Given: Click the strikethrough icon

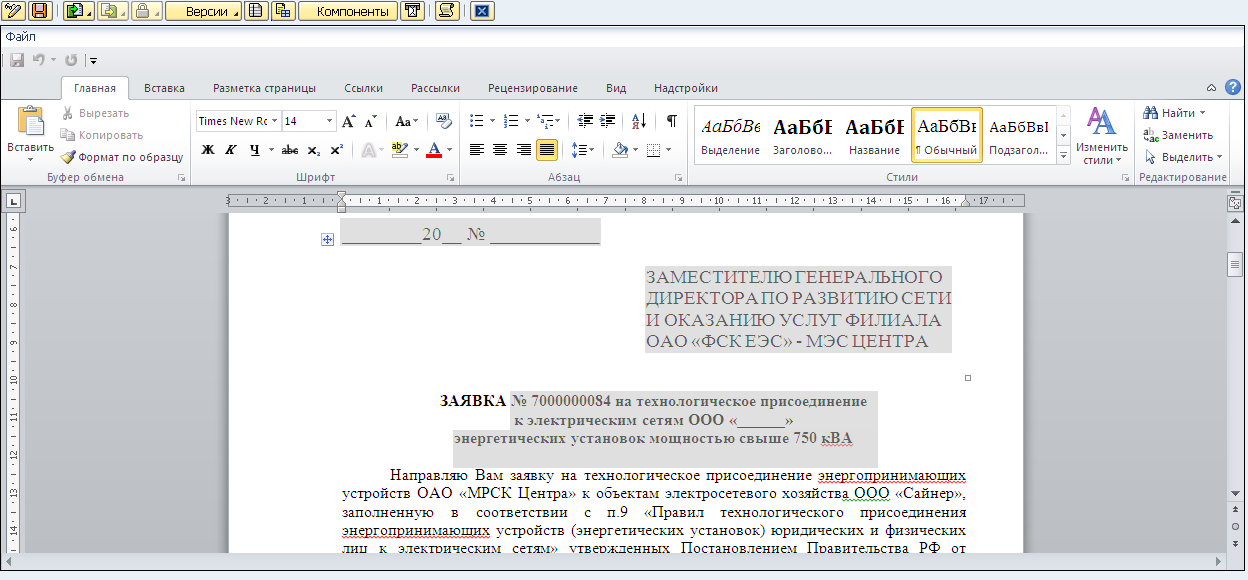Looking at the screenshot, I should [290, 150].
